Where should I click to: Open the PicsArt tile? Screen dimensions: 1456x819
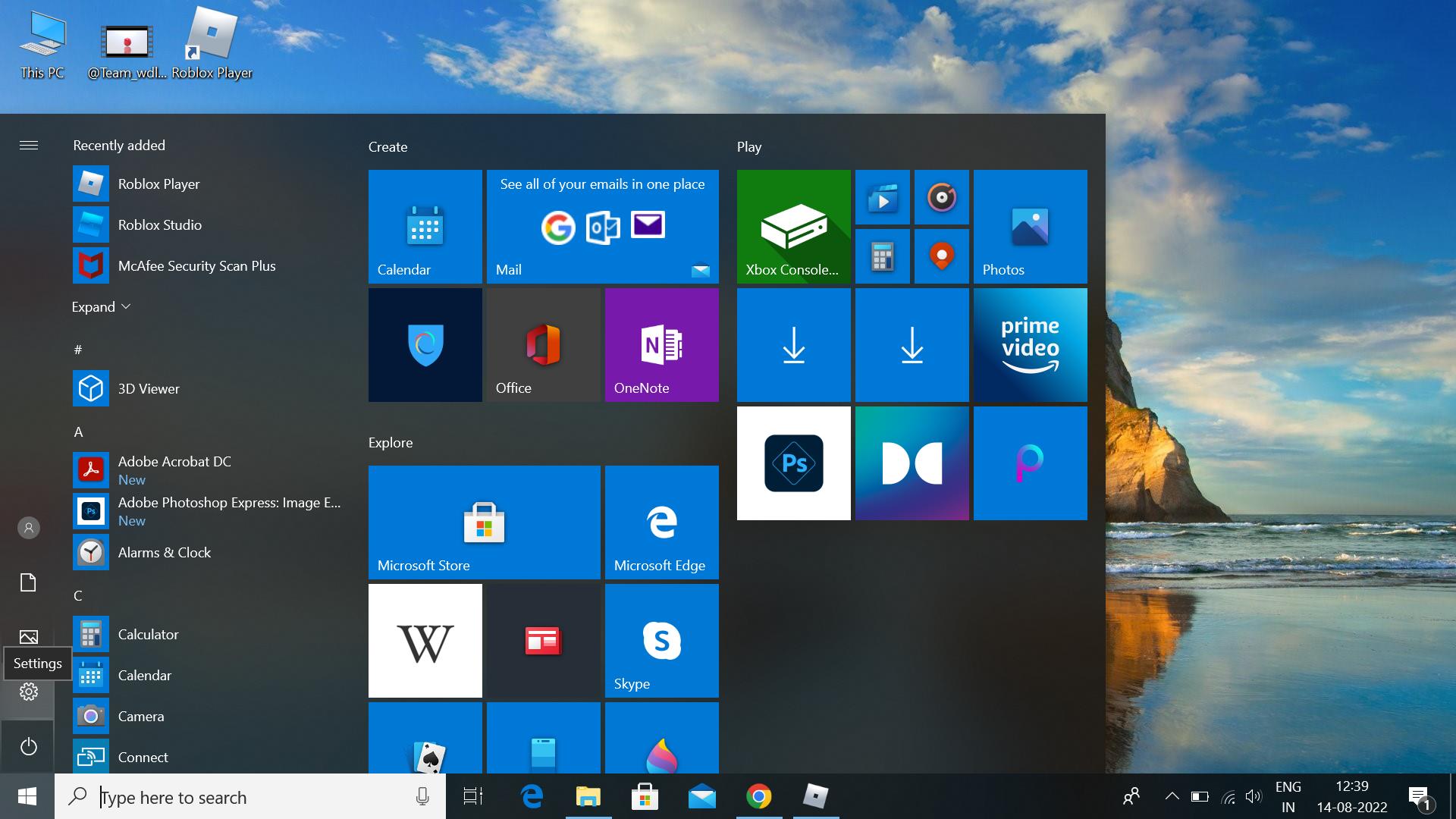(1030, 463)
